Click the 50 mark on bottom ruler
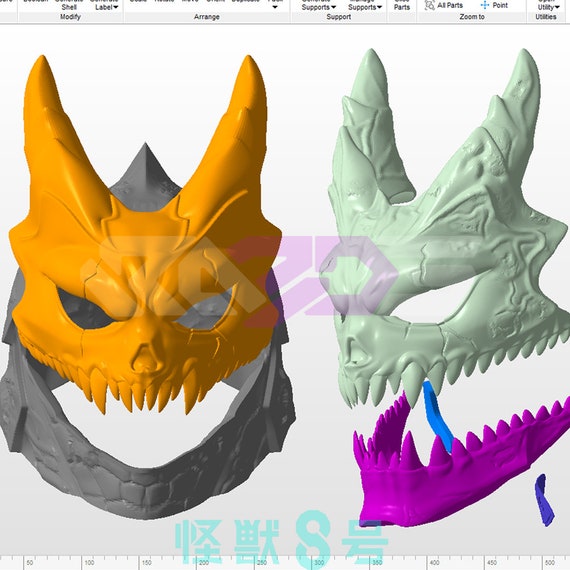This screenshot has width=570, height=570. click(29, 563)
